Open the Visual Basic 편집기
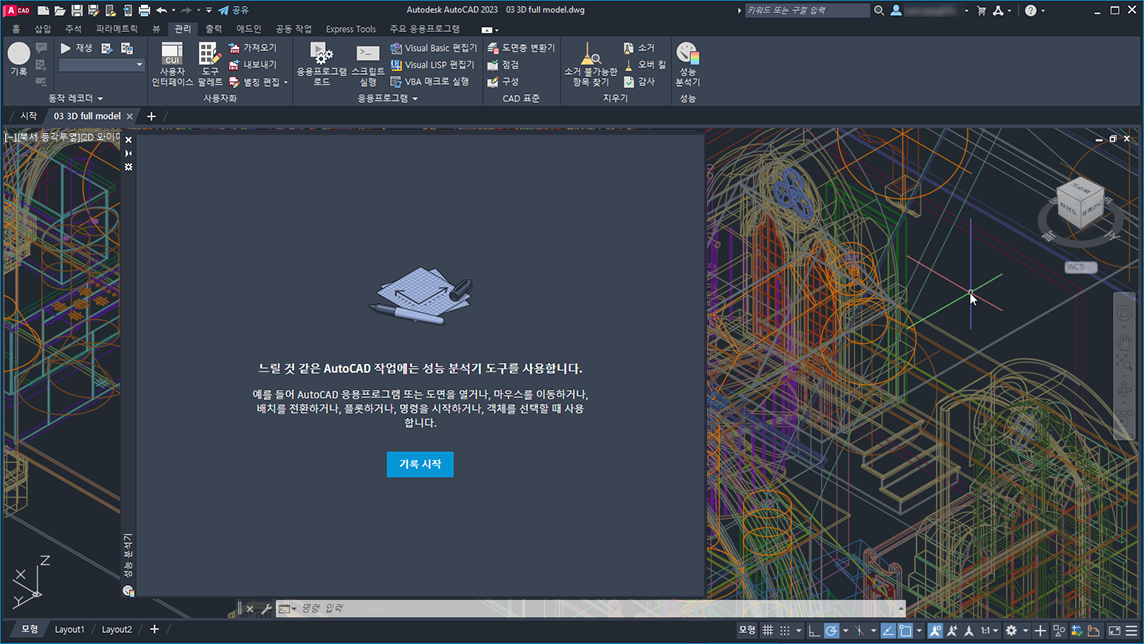 [433, 48]
